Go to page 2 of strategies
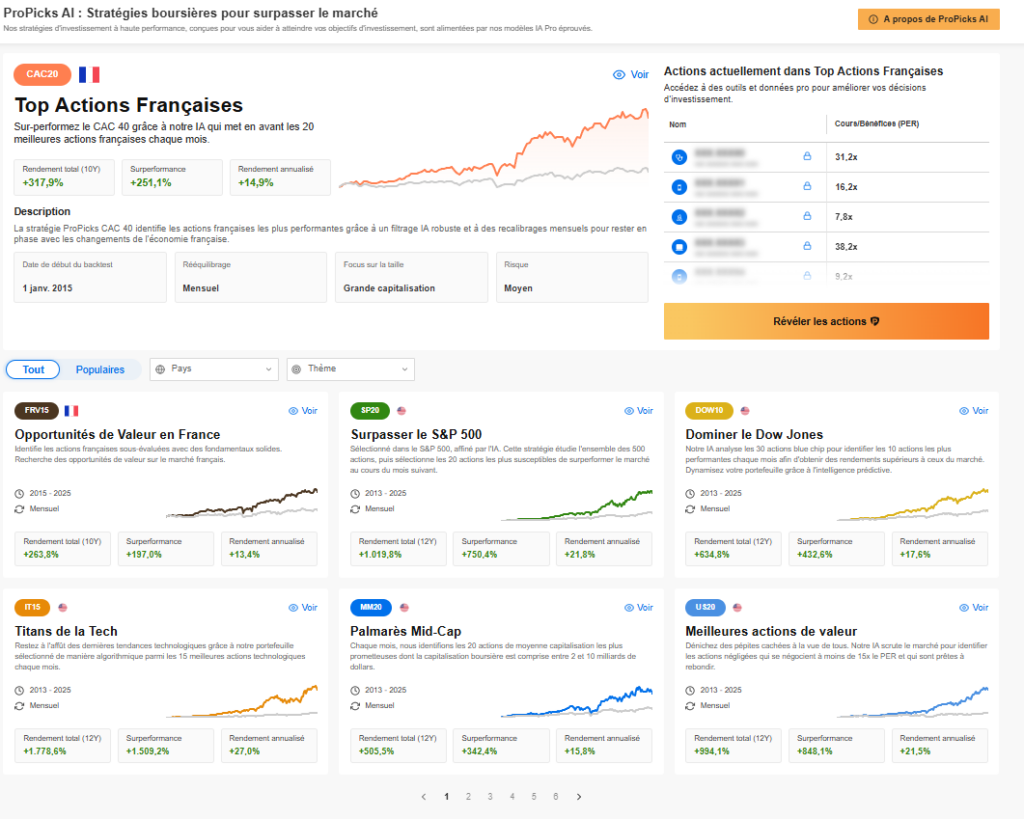The height and width of the screenshot is (819, 1024). [468, 797]
